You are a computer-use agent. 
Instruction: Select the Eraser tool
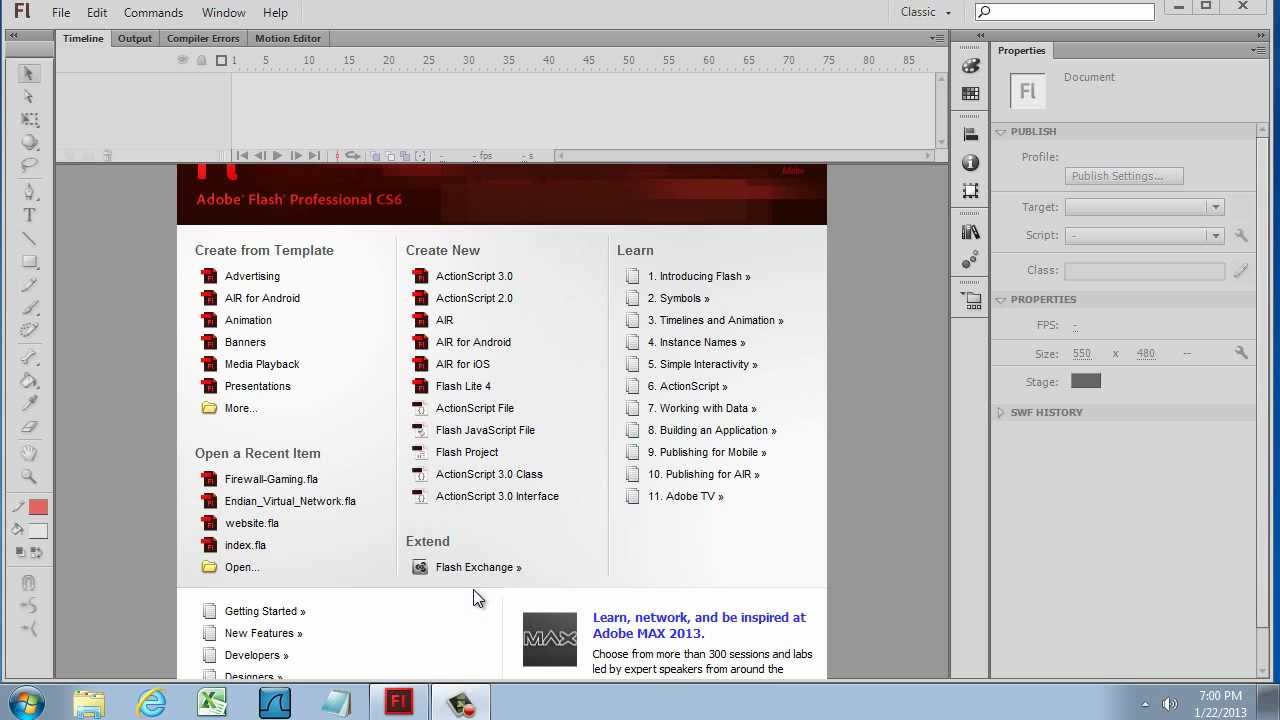pos(29,427)
